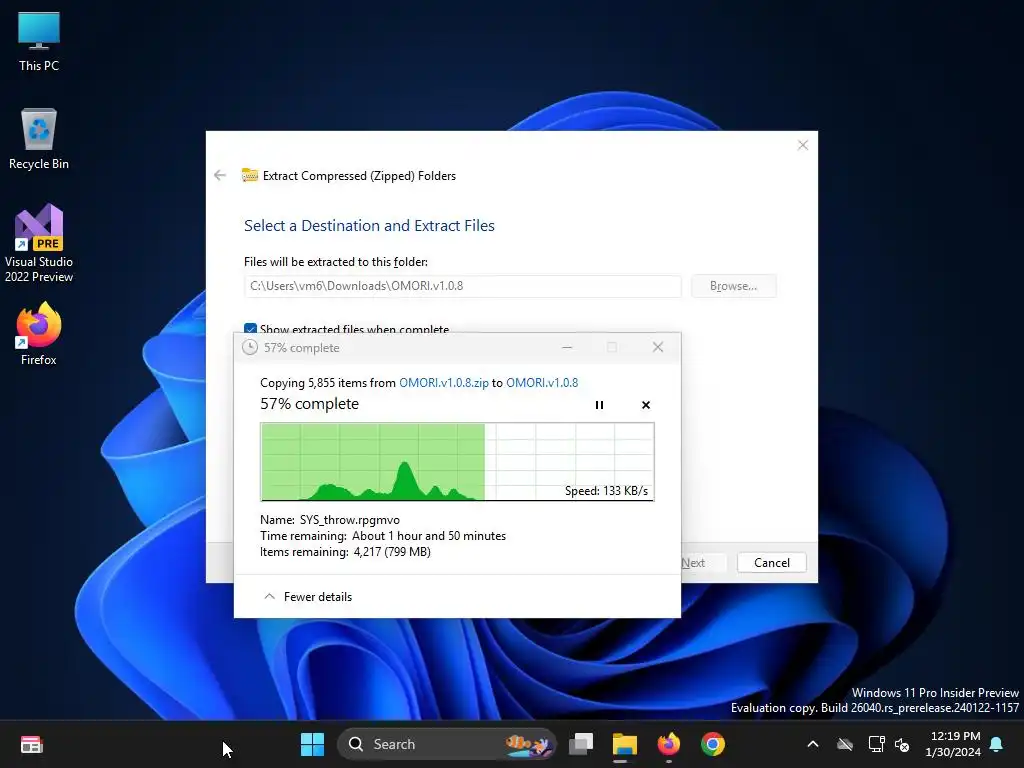The height and width of the screenshot is (768, 1024).
Task: Open OMORI.v1.0.8.zip source link
Action: [x=443, y=383]
